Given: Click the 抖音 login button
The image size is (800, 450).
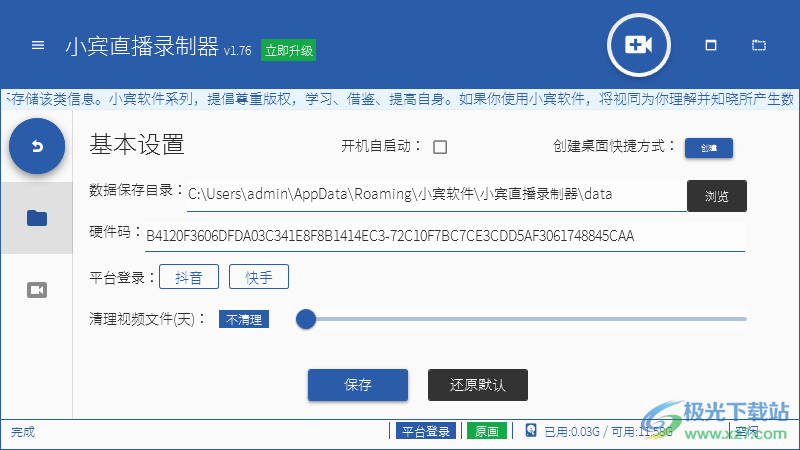Looking at the screenshot, I should pyautogui.click(x=189, y=277).
